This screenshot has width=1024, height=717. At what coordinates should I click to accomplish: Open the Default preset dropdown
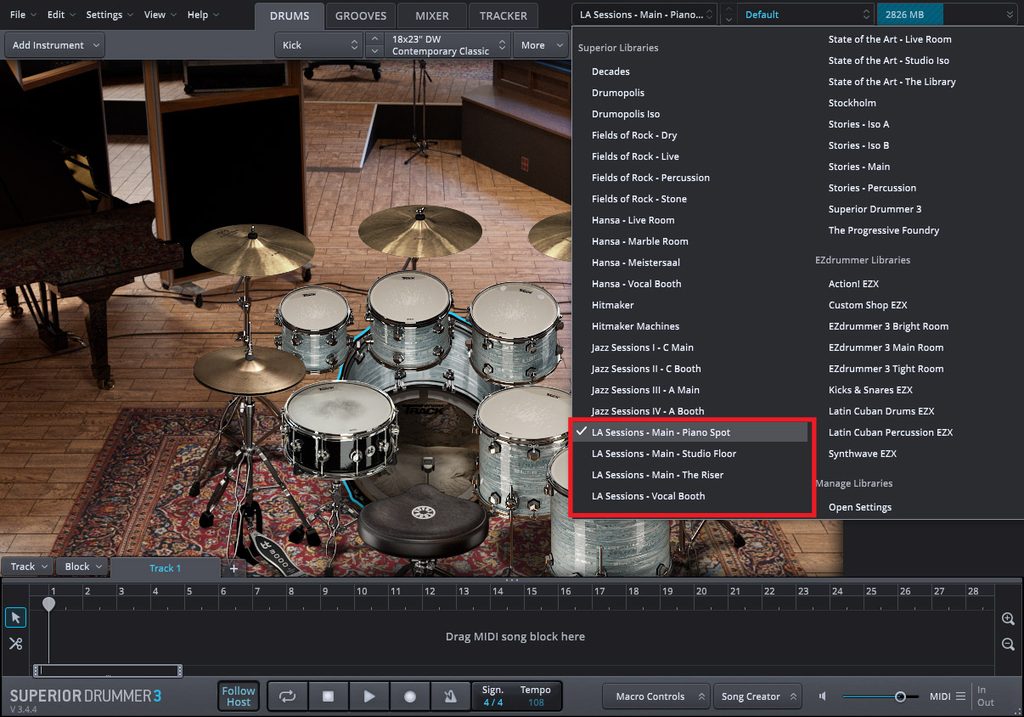point(807,14)
